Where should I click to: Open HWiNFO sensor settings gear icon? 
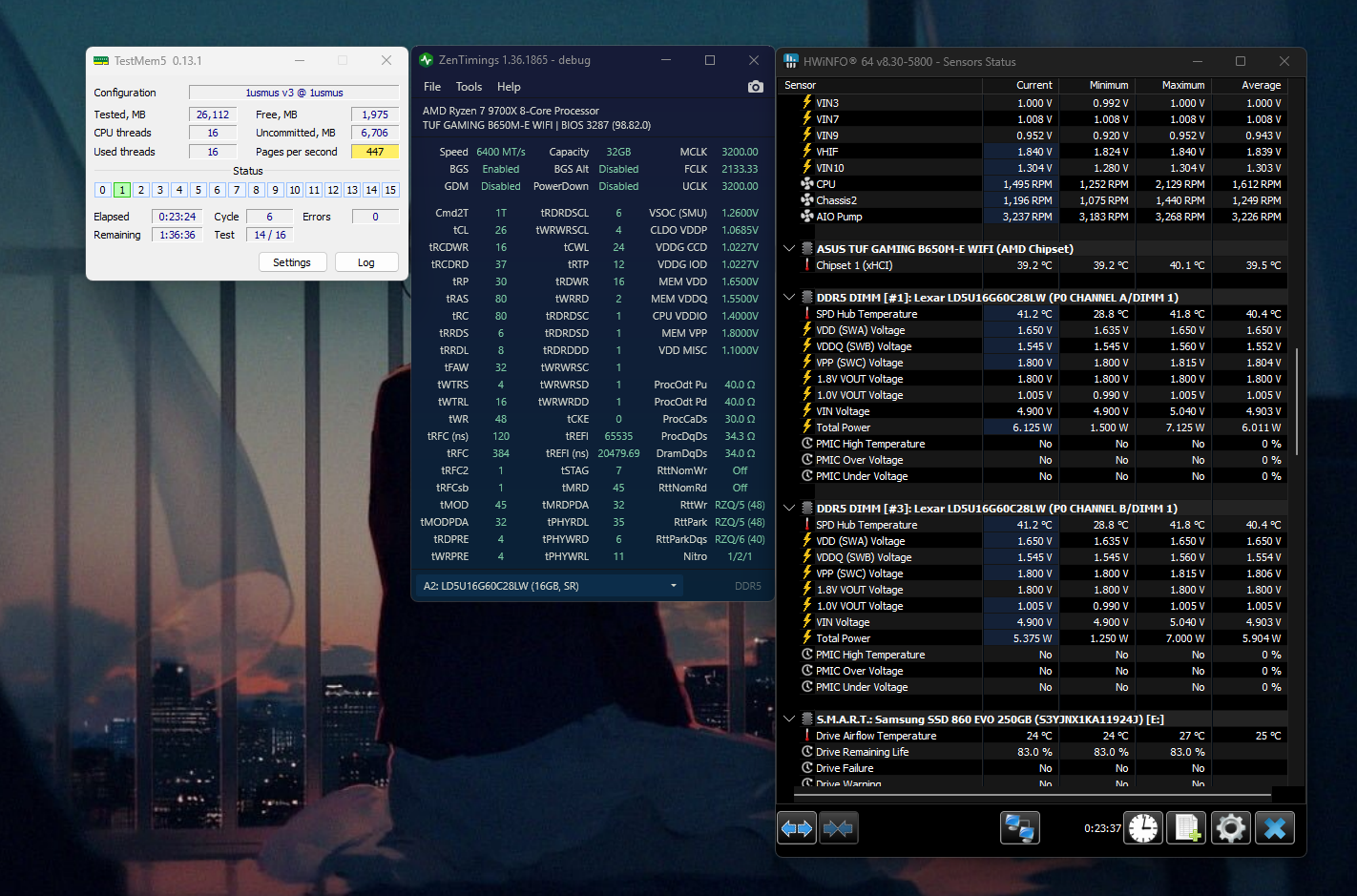coord(1231,828)
